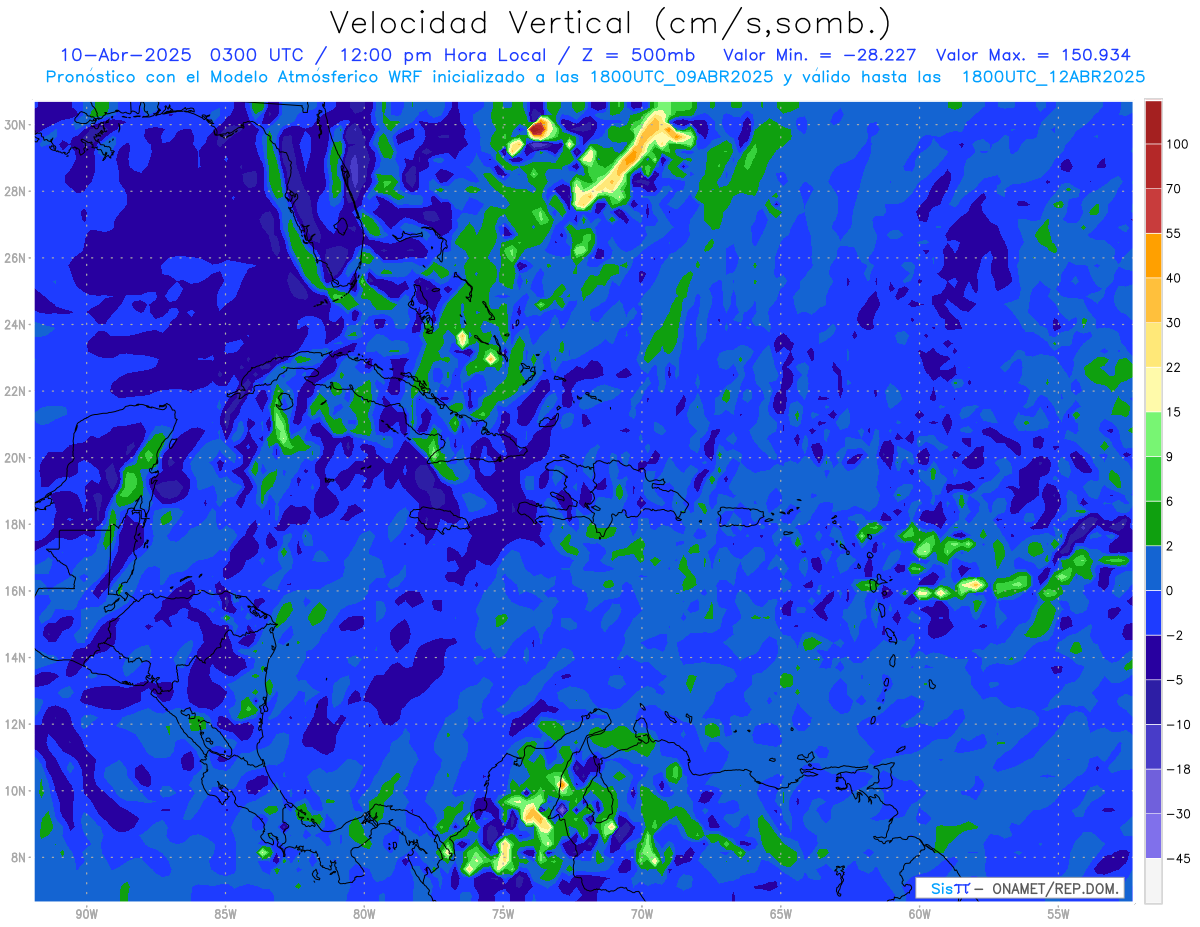The image size is (1200, 927).
Task: Click the '30N' latitude axis label
Action: coord(17,124)
